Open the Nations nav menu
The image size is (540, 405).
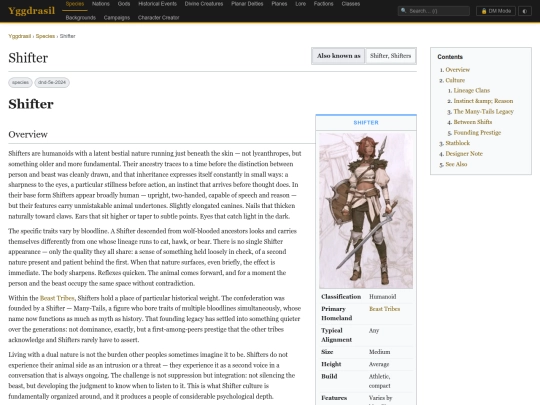click(x=101, y=4)
